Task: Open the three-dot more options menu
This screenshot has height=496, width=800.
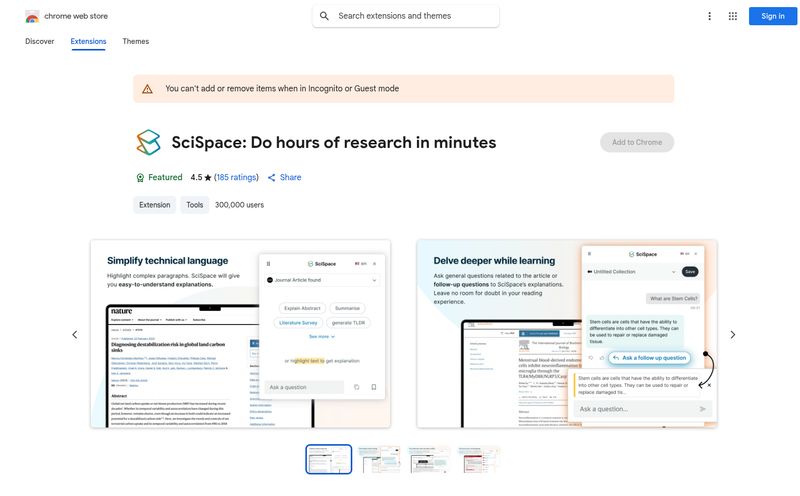Action: 709,16
